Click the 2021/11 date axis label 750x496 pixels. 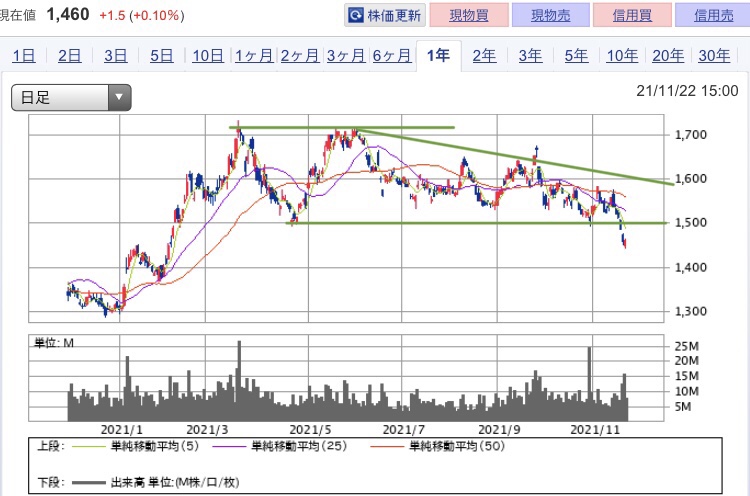[x=595, y=430]
